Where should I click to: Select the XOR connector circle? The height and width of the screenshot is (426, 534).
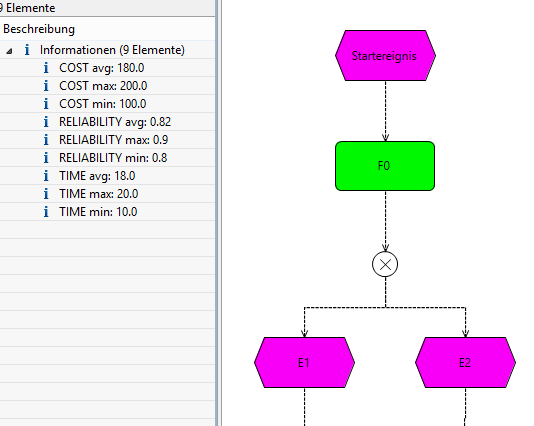[385, 264]
